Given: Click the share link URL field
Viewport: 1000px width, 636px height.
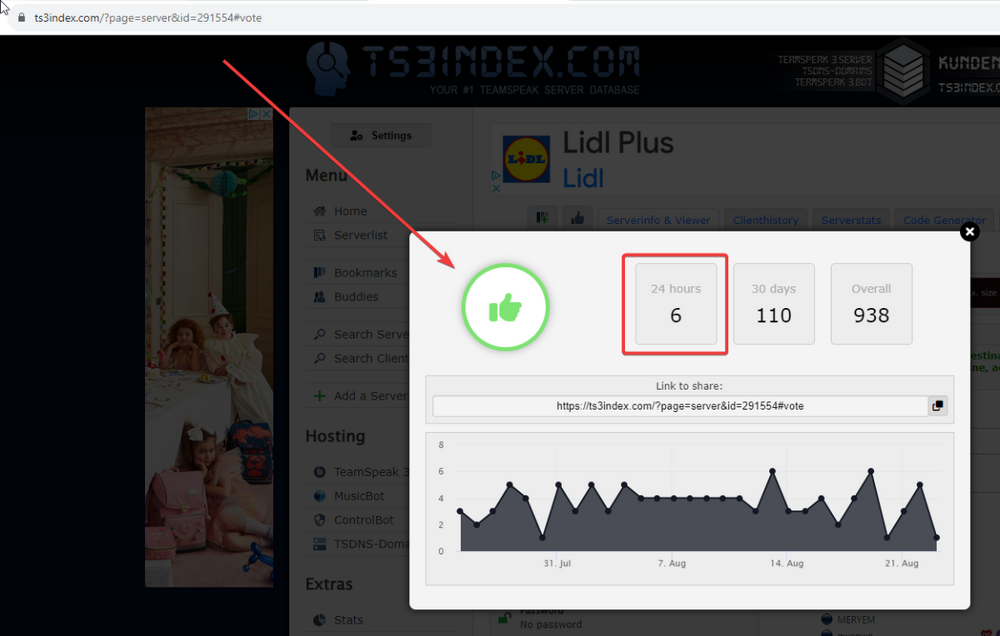Looking at the screenshot, I should coord(680,406).
